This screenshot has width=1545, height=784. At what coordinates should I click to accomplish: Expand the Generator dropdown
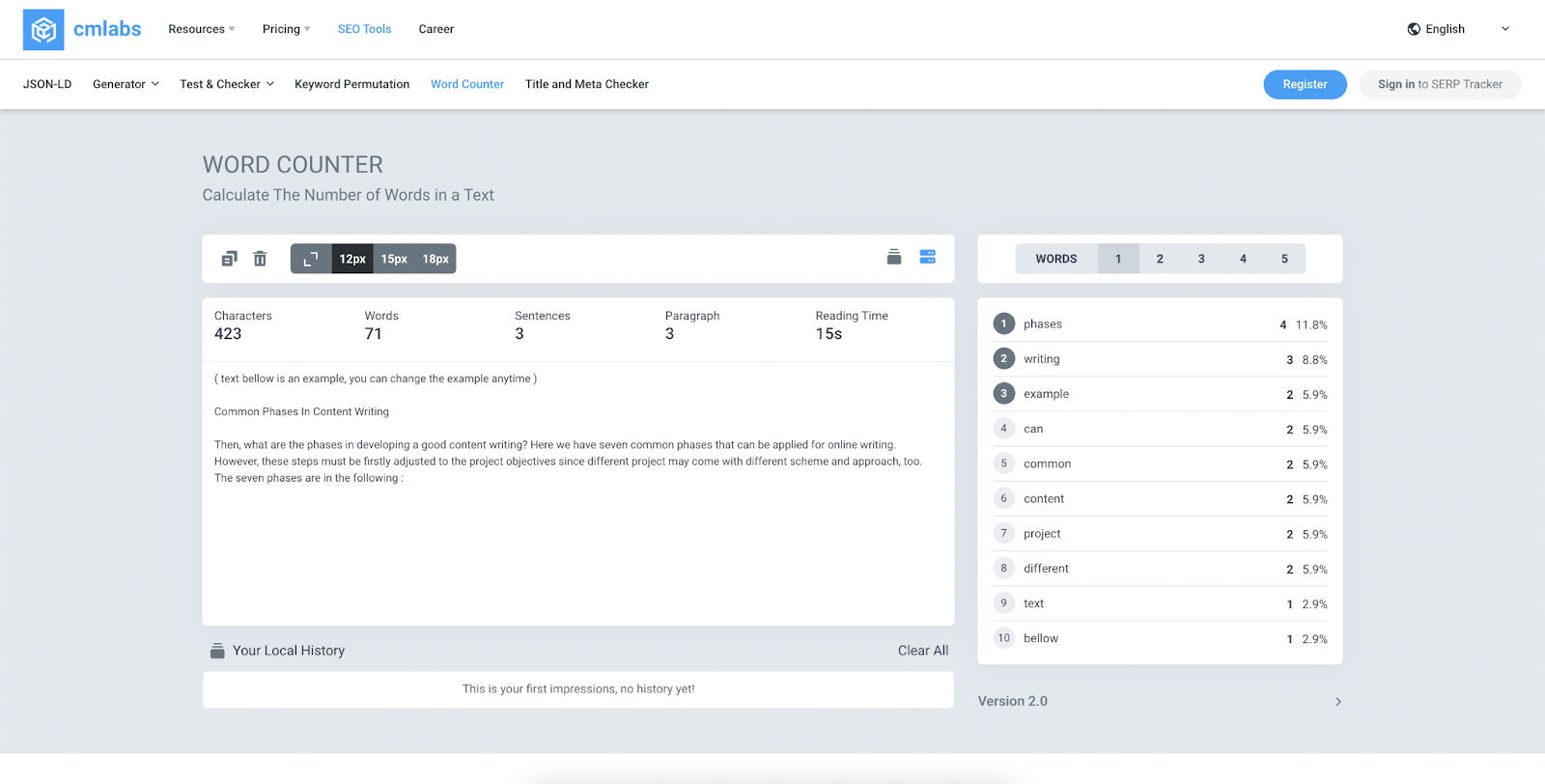pyautogui.click(x=126, y=84)
